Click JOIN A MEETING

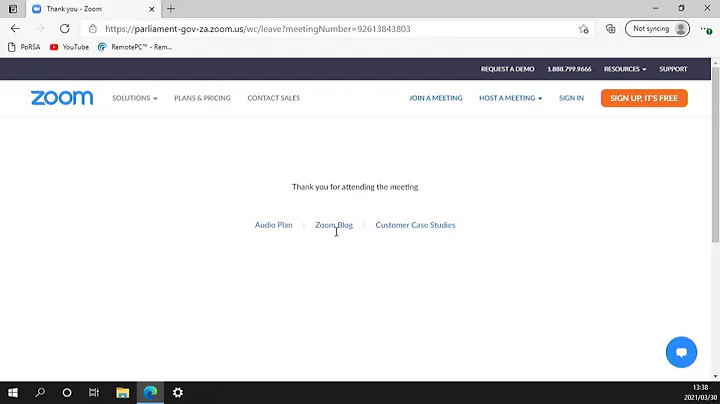point(435,98)
